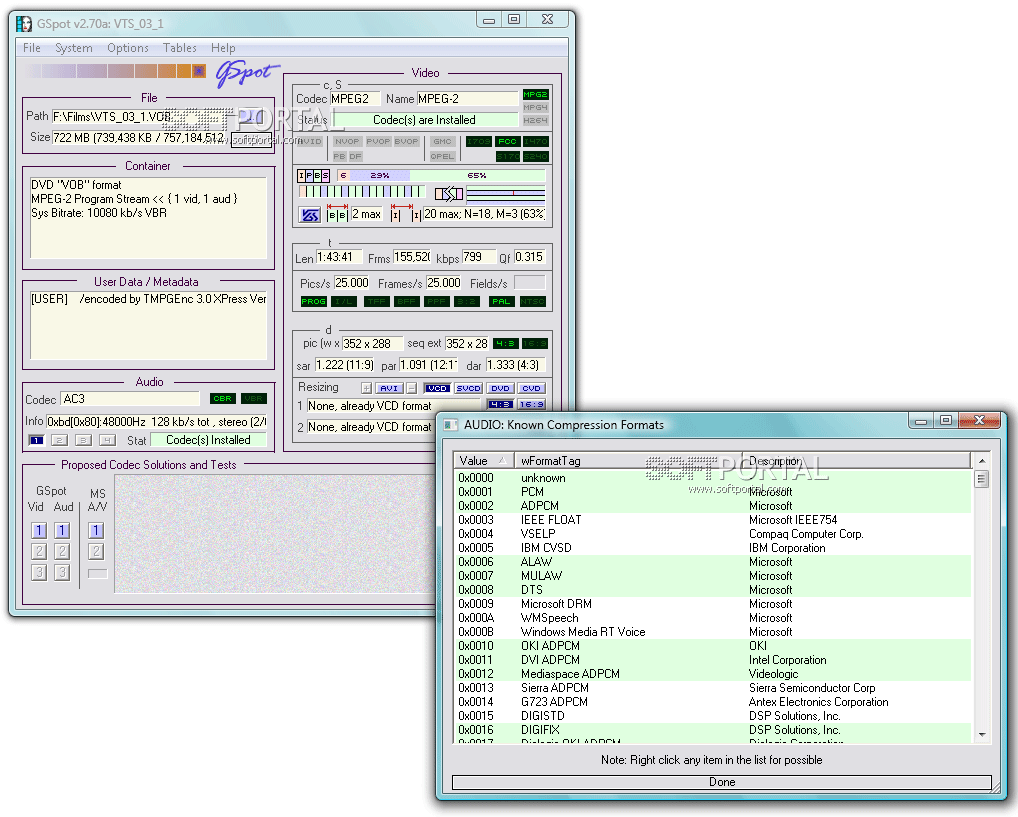Toggle the 16:9 resizing aspect button

(532, 404)
